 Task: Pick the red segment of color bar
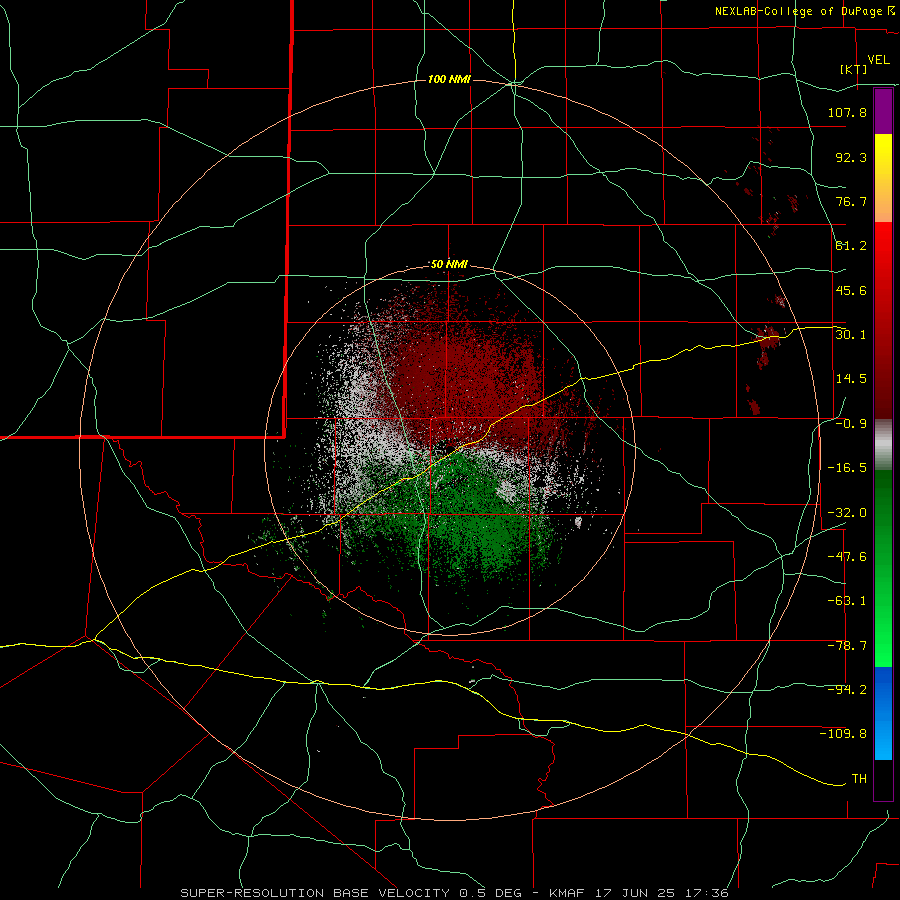[x=883, y=320]
